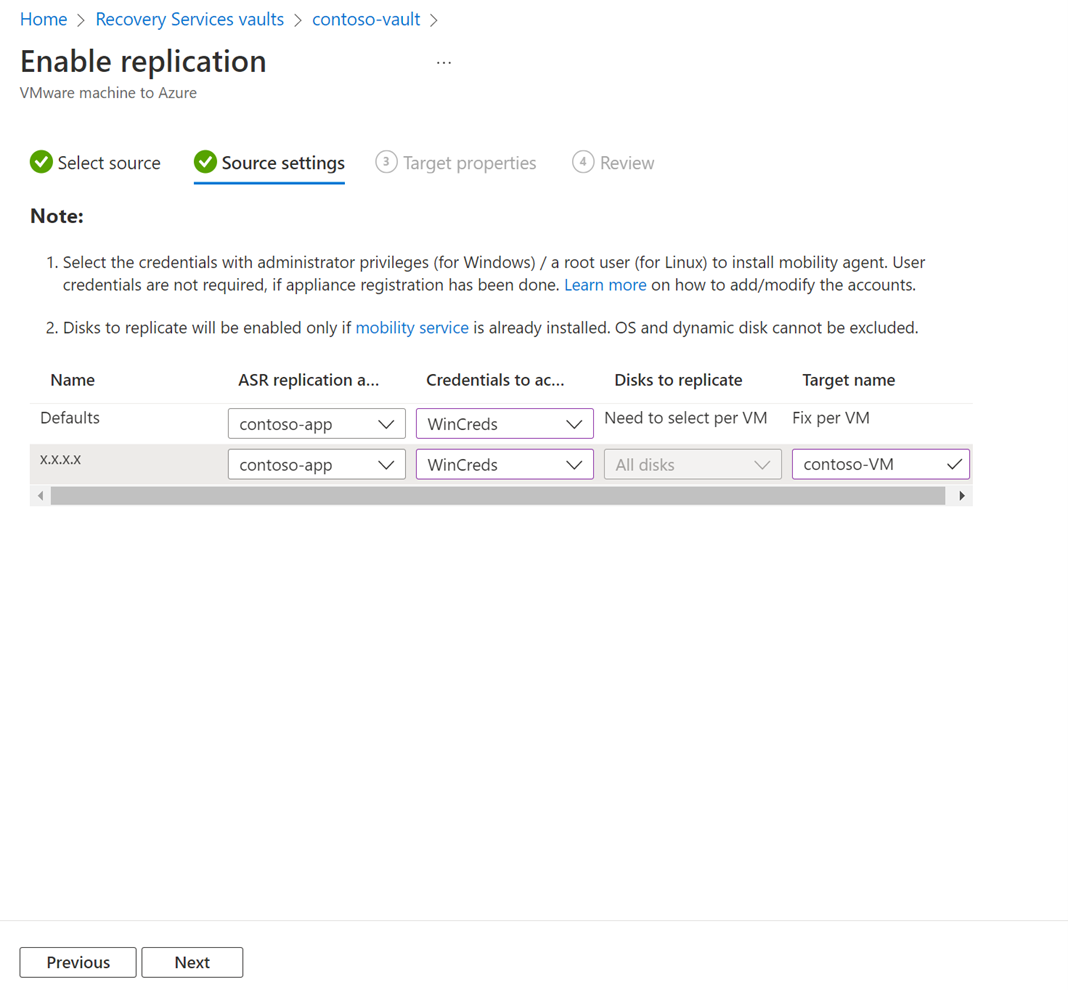Click the ASR replication a... column header
This screenshot has width=1068, height=990.
(x=309, y=380)
